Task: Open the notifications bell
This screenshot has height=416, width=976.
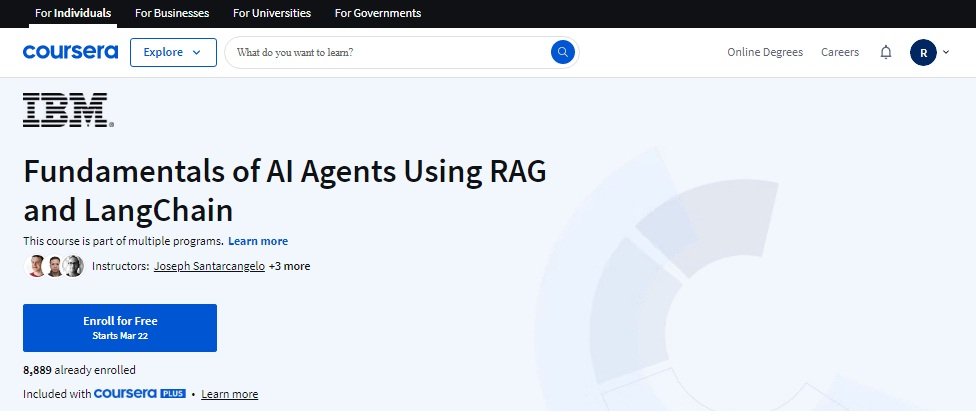Action: click(x=885, y=52)
